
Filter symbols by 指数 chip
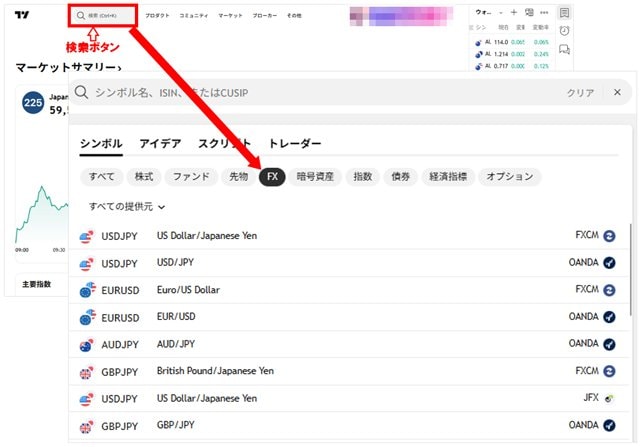(362, 177)
